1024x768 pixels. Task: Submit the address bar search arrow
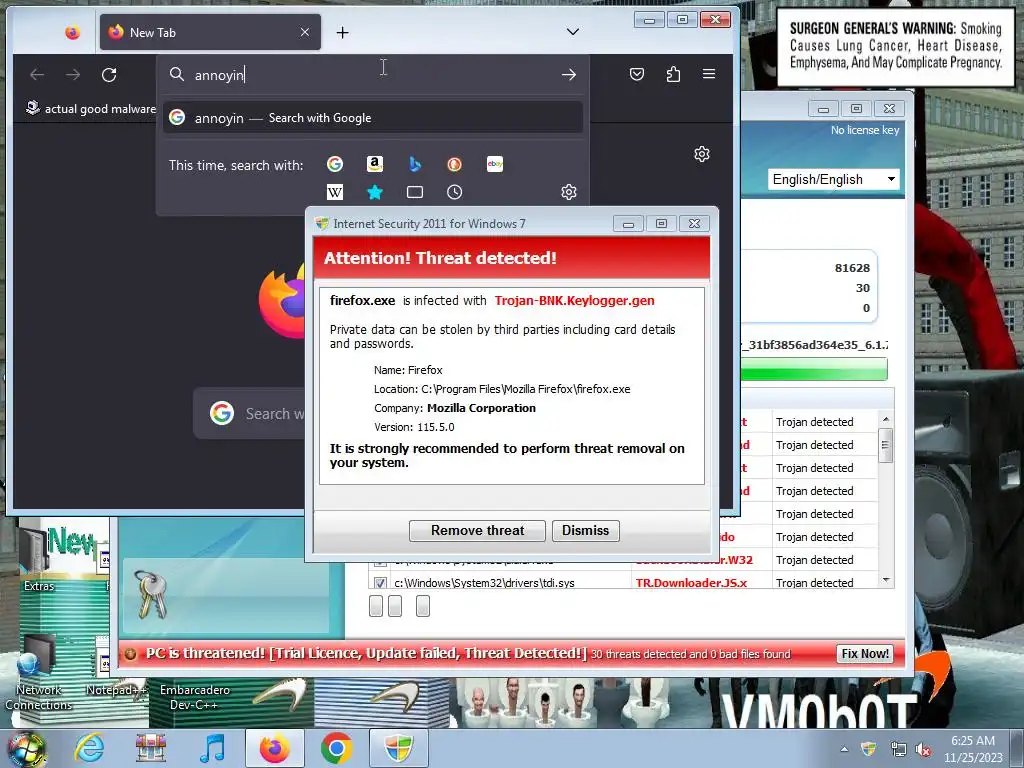pyautogui.click(x=569, y=74)
